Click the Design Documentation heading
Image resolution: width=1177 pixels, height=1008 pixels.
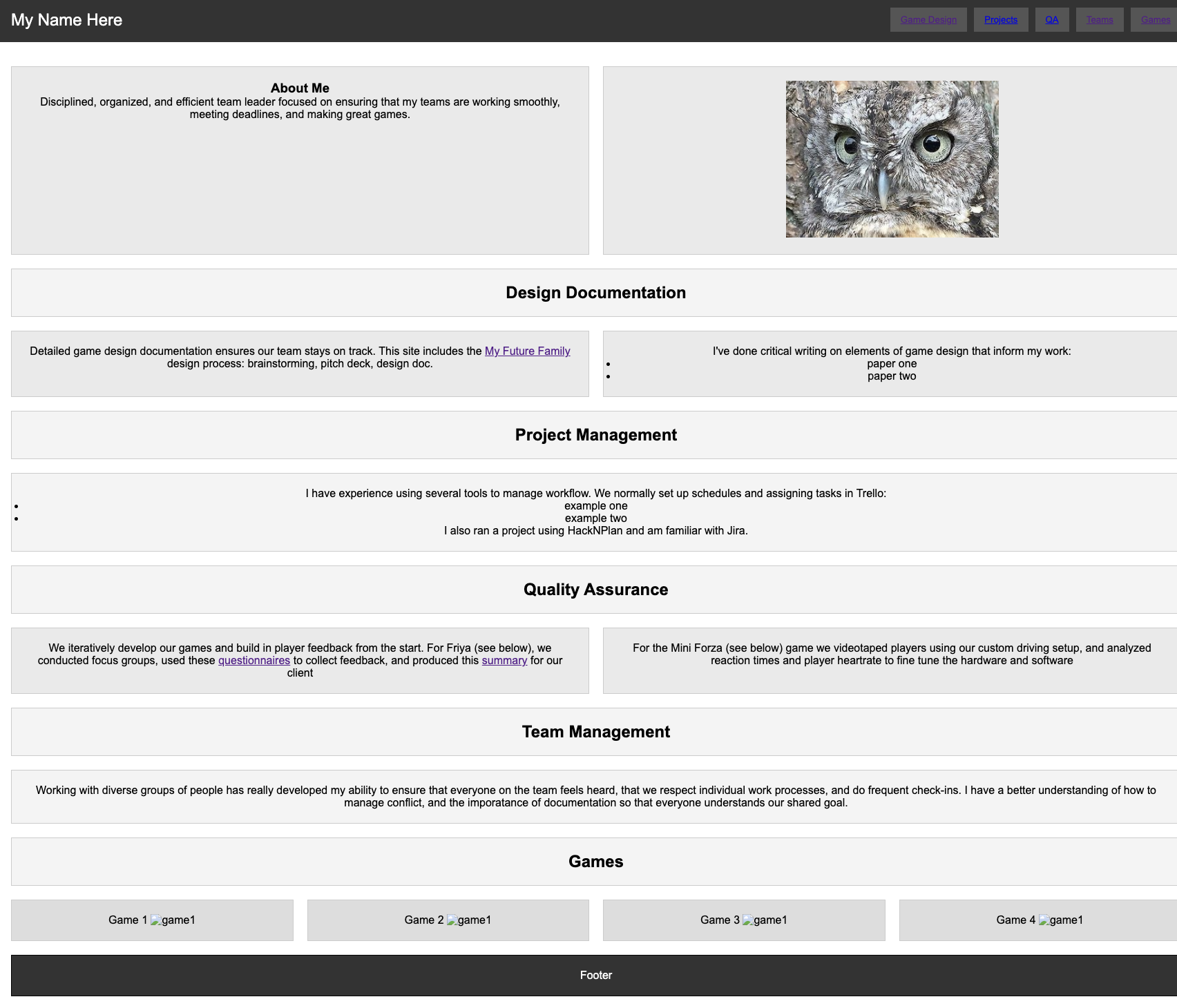point(595,293)
